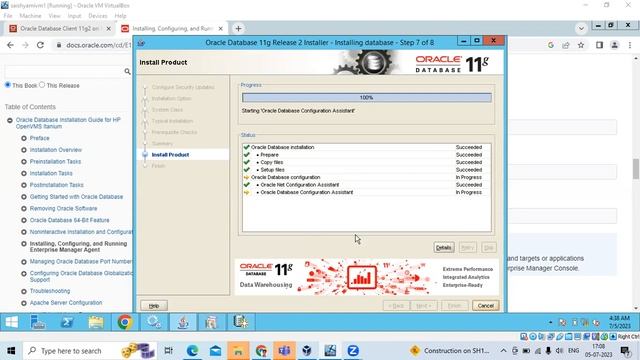
Task: Open Microsoft Edge on host taskbar
Action: tap(192, 351)
